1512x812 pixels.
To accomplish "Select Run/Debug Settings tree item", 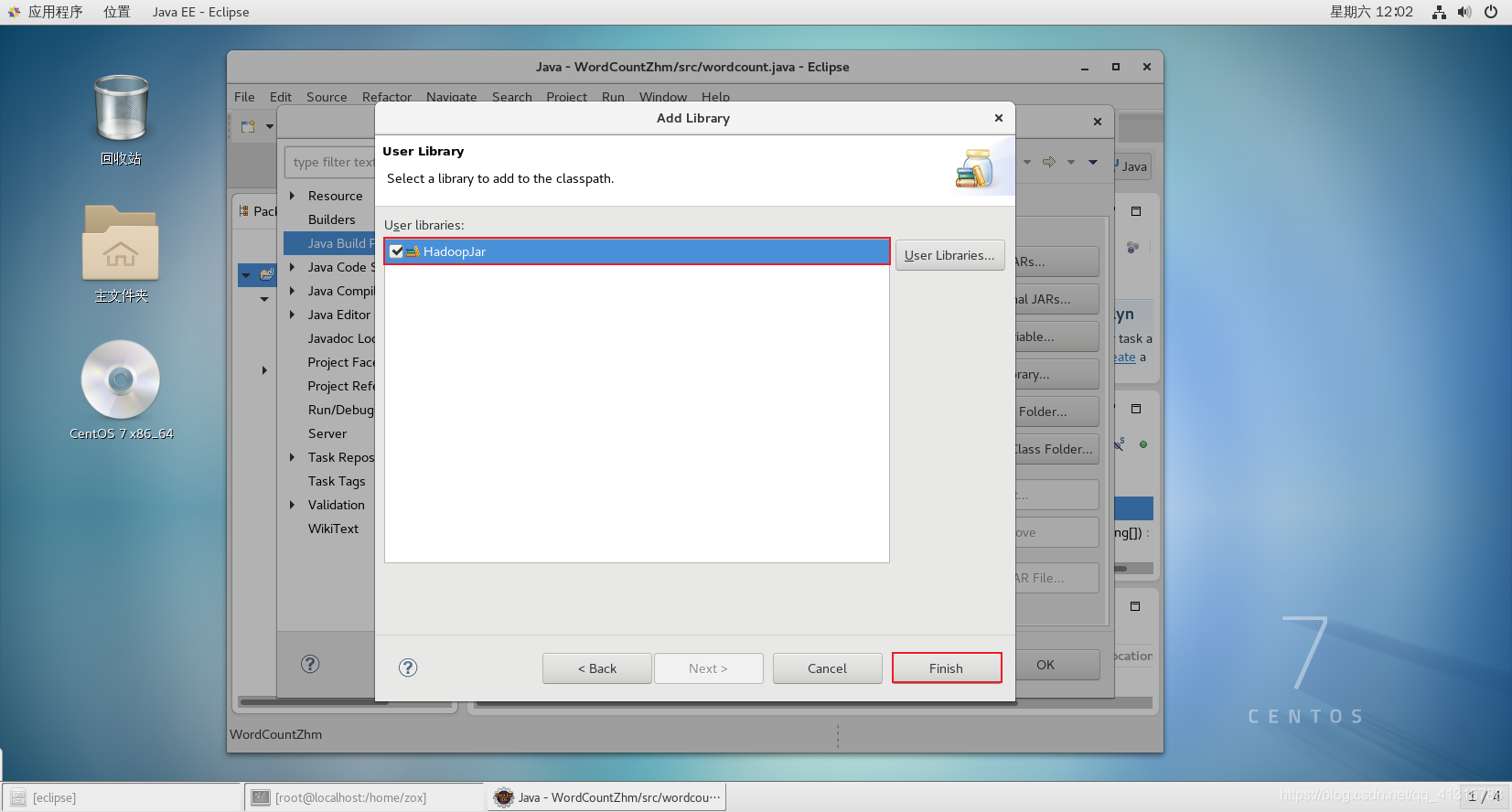I will 340,410.
